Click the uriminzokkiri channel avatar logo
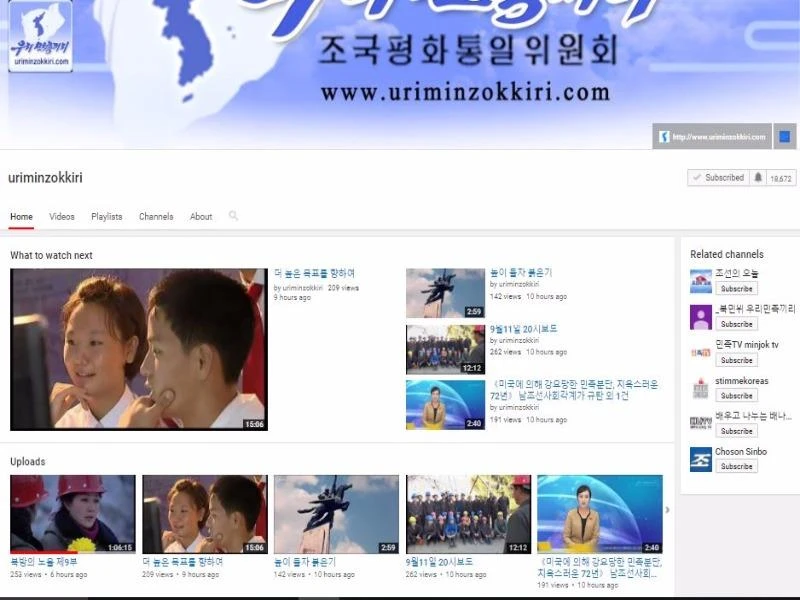The image size is (800, 600). click(41, 36)
